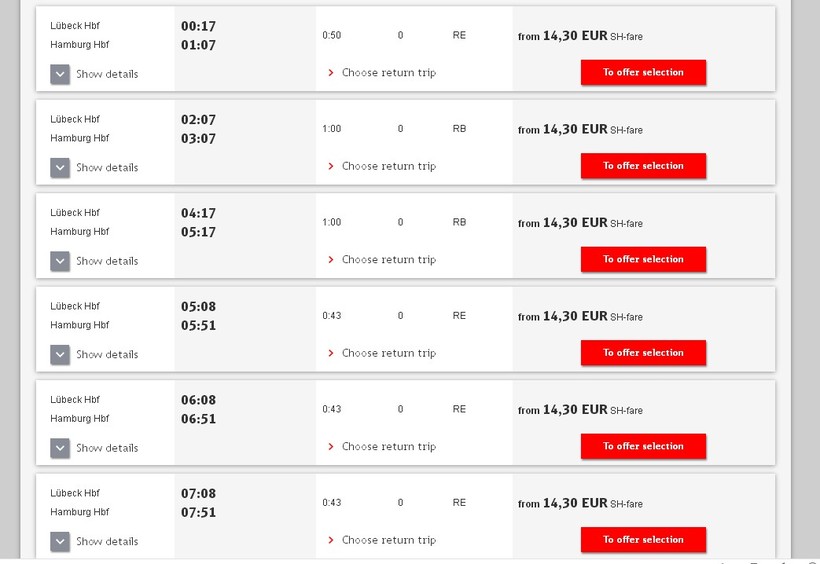Choose return trip for 06:08 connection
The image size is (820, 564).
click(388, 447)
